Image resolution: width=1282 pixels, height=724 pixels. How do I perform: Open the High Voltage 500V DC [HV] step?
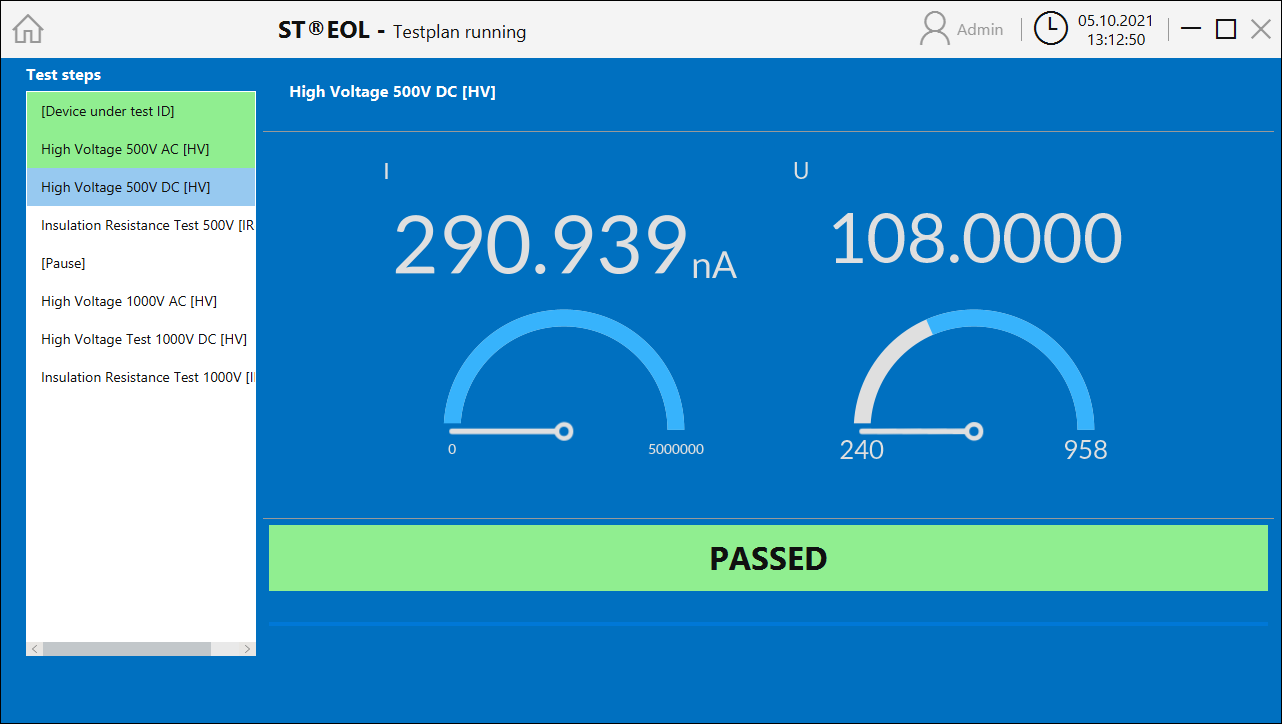point(125,187)
